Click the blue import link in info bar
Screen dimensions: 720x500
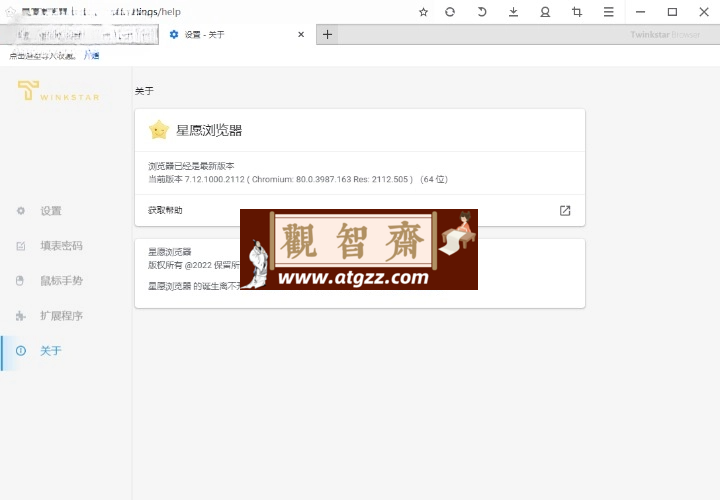coord(92,56)
